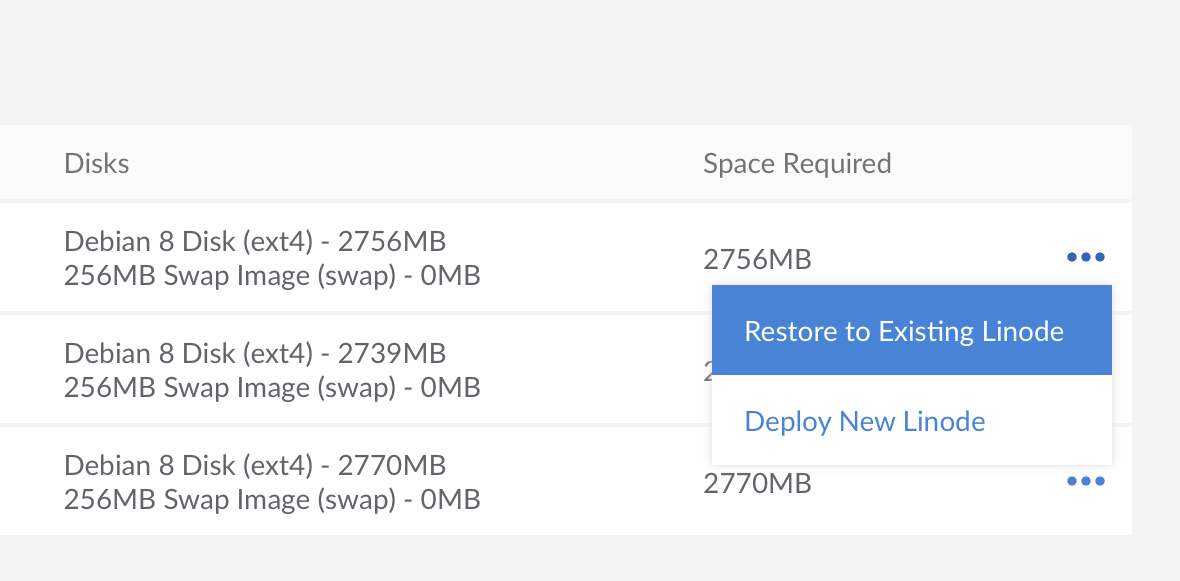
Task: Open the three-dot menu on the 2770MB row
Action: click(1085, 482)
